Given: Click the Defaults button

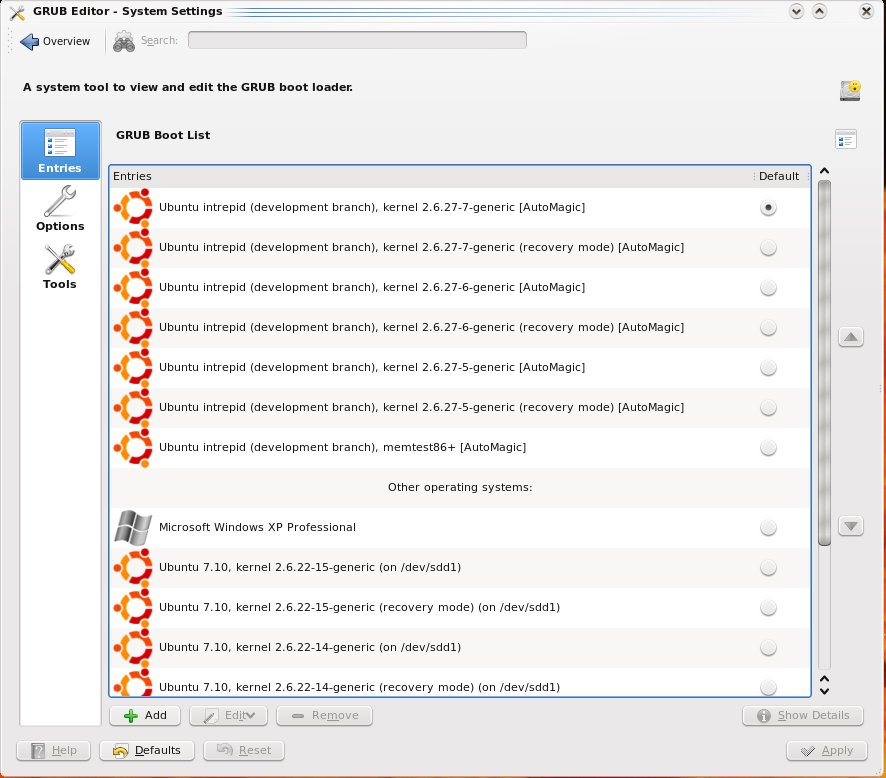Looking at the screenshot, I should tap(147, 750).
